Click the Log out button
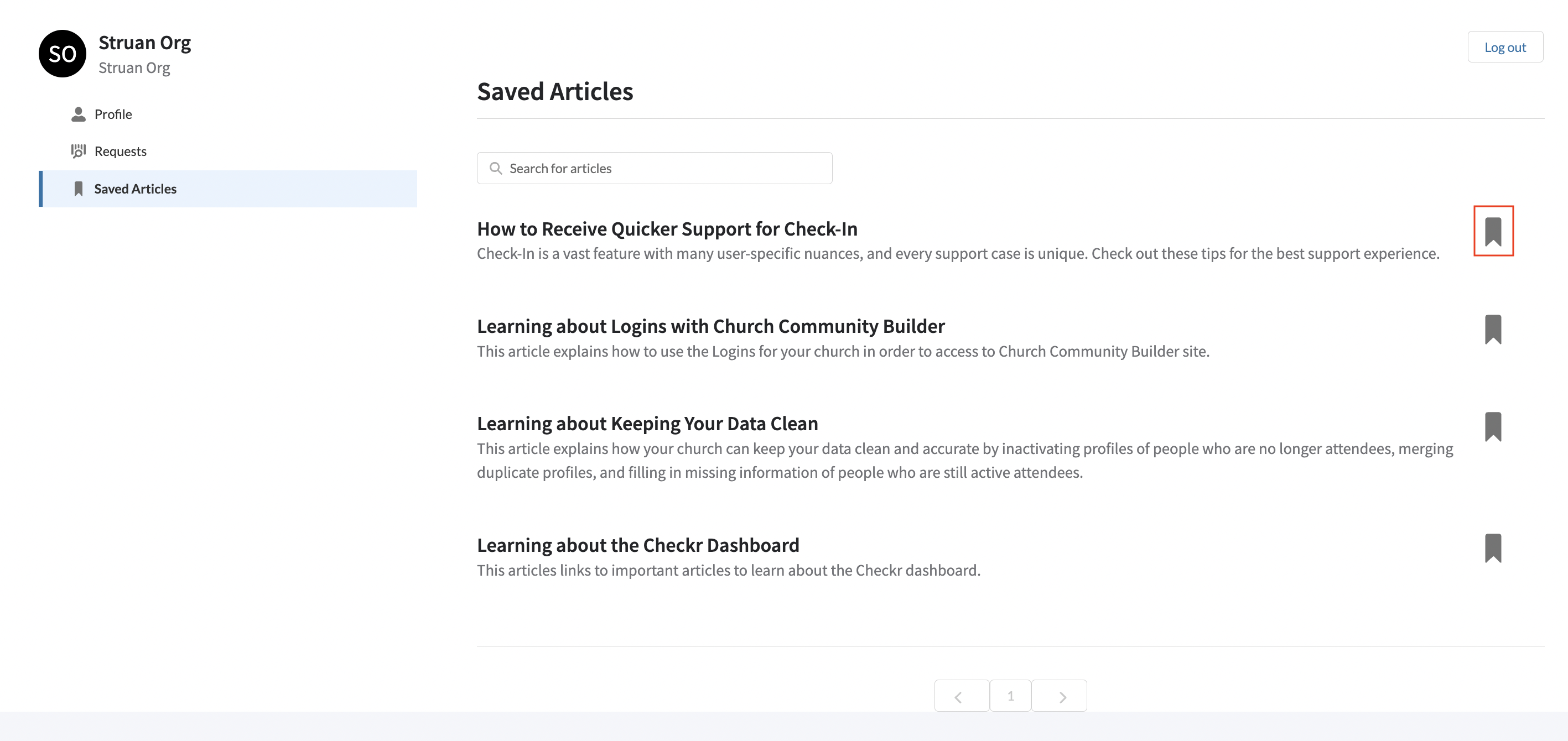The height and width of the screenshot is (741, 1568). 1505,46
